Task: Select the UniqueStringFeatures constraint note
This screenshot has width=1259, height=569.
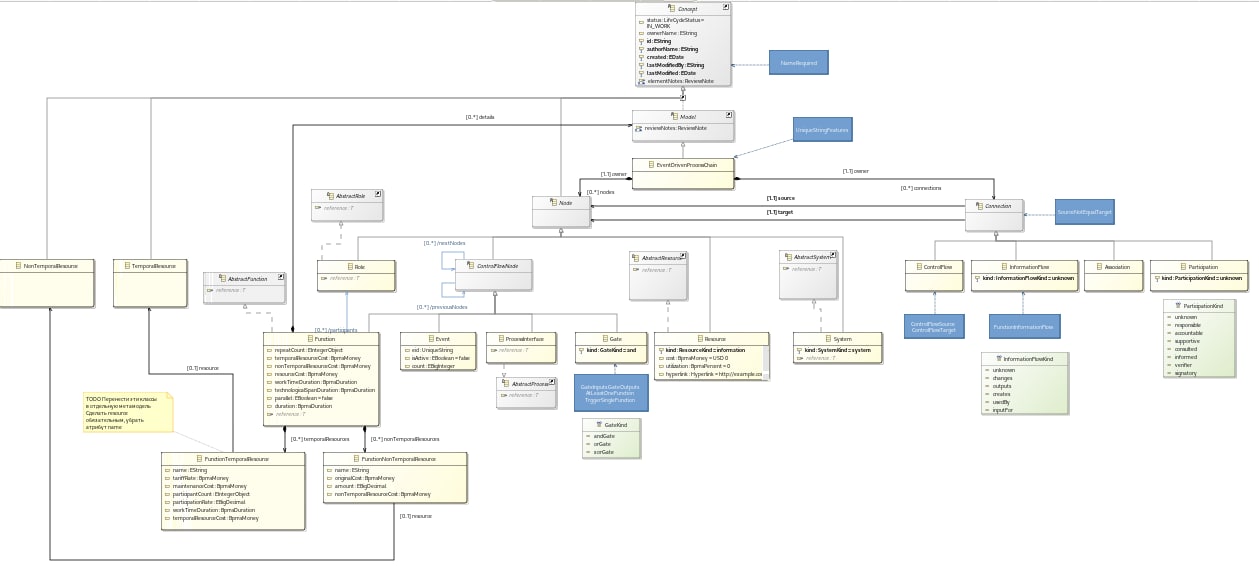Action: click(822, 131)
